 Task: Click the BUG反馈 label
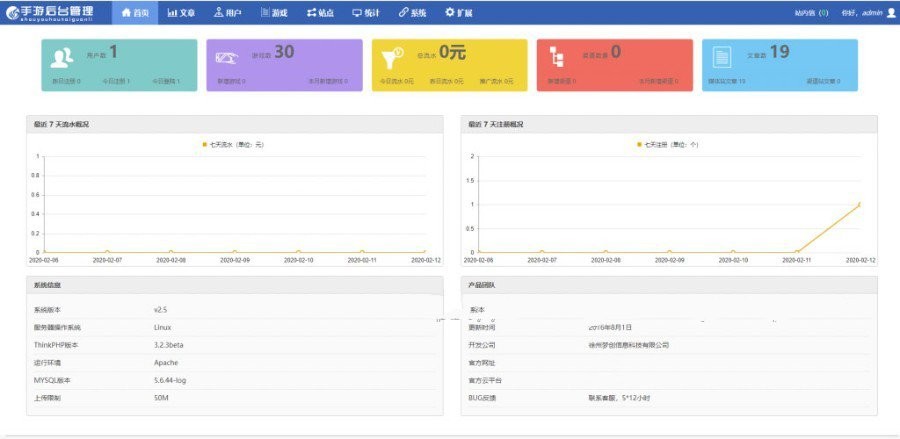pos(482,398)
